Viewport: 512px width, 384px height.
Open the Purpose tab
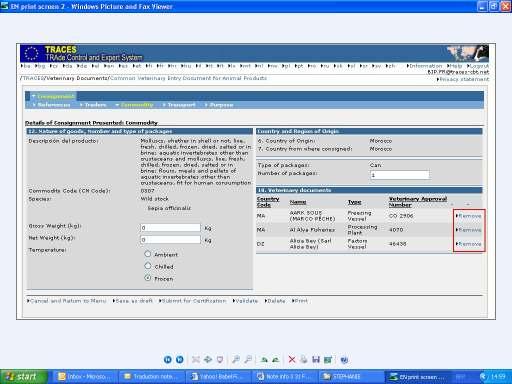(x=219, y=105)
